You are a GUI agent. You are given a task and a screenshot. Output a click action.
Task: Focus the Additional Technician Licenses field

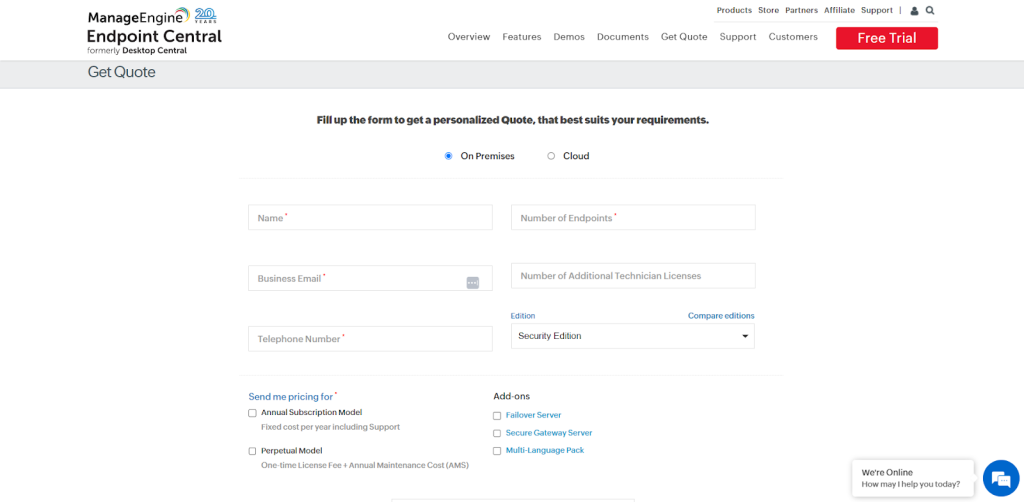click(x=633, y=275)
